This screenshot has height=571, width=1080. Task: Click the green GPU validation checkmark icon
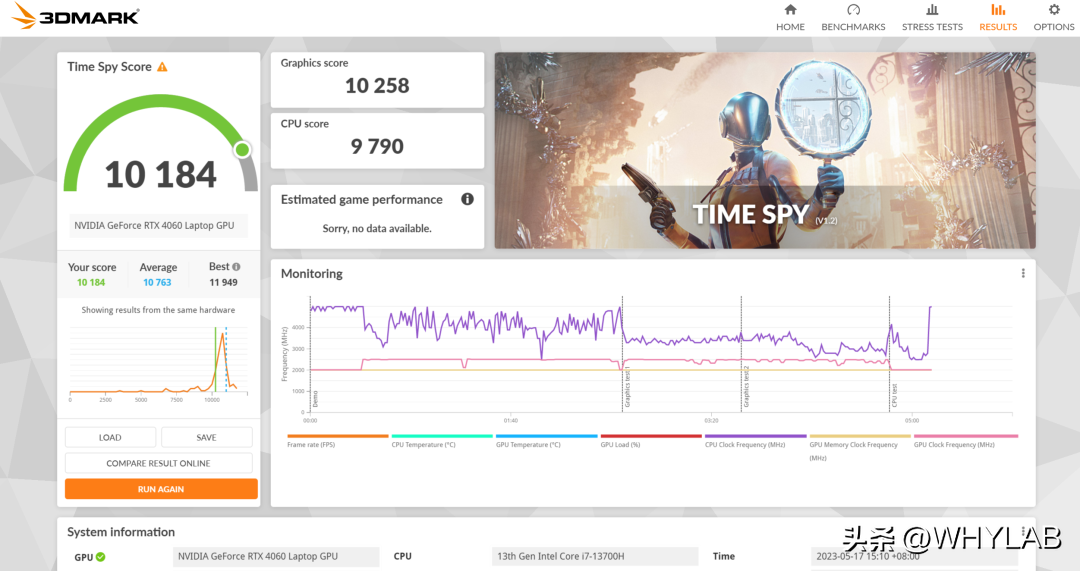pyautogui.click(x=101, y=557)
